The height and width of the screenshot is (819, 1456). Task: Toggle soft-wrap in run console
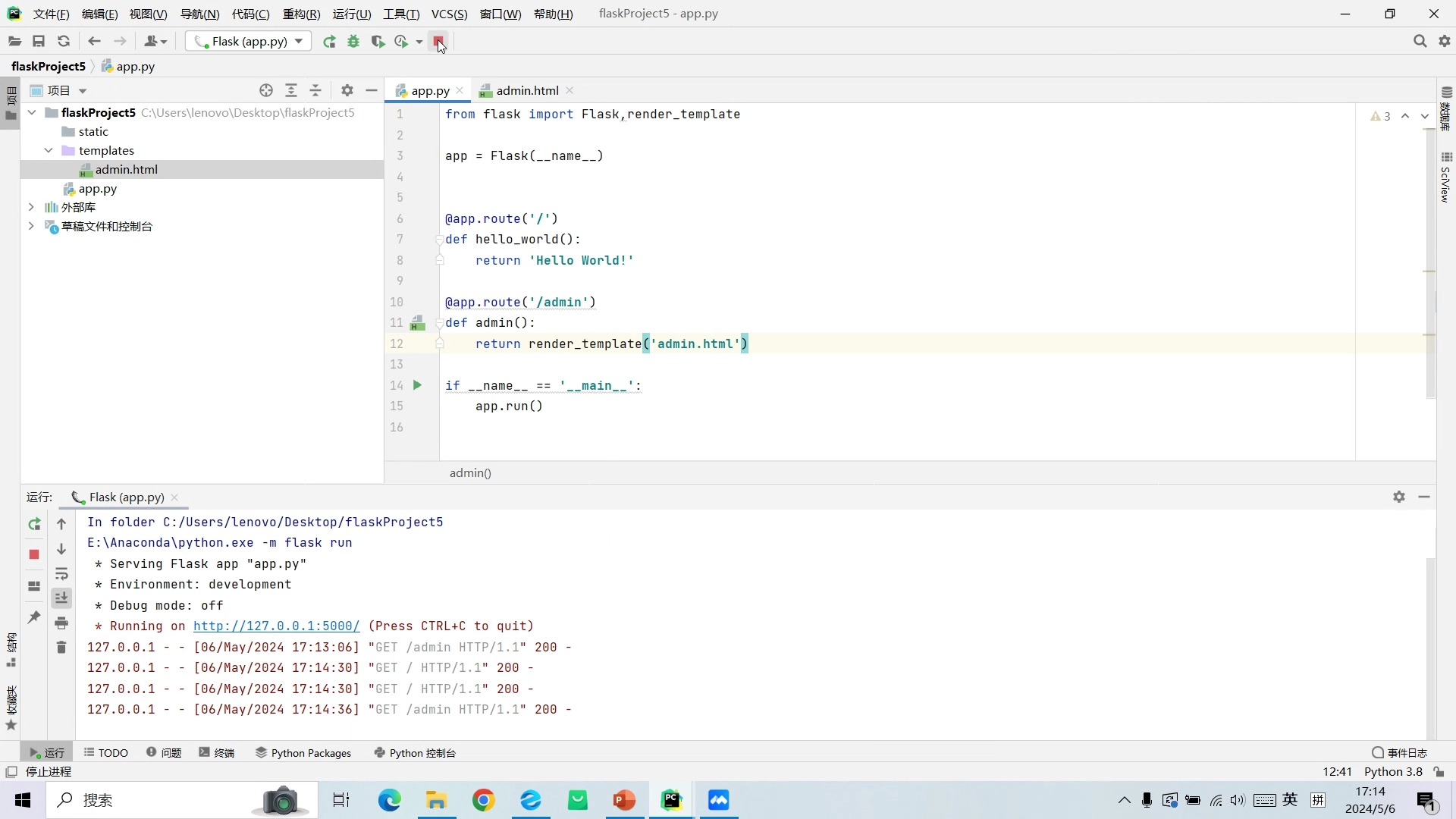[61, 574]
